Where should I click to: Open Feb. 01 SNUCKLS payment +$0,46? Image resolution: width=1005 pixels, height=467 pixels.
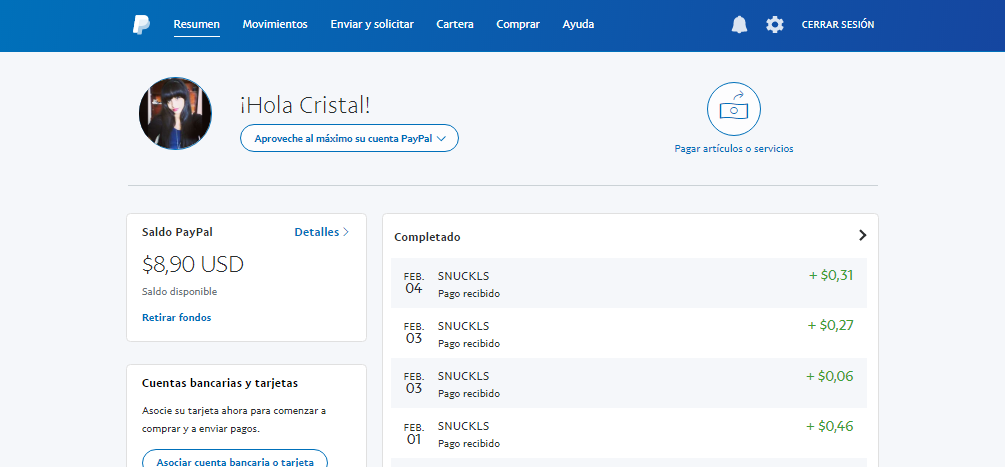click(x=629, y=433)
